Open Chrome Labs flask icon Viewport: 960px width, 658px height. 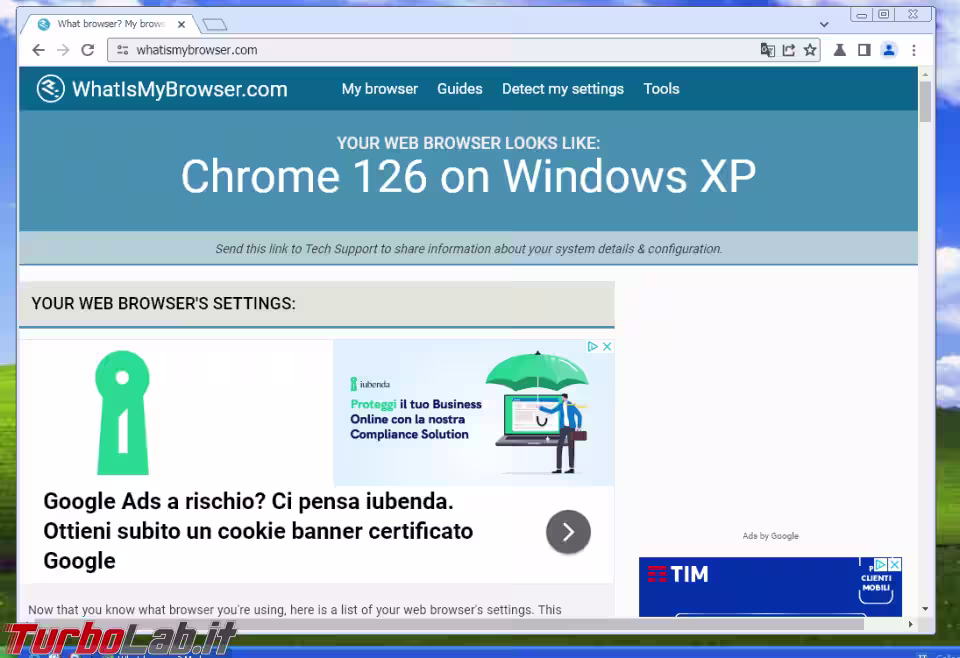coord(839,50)
